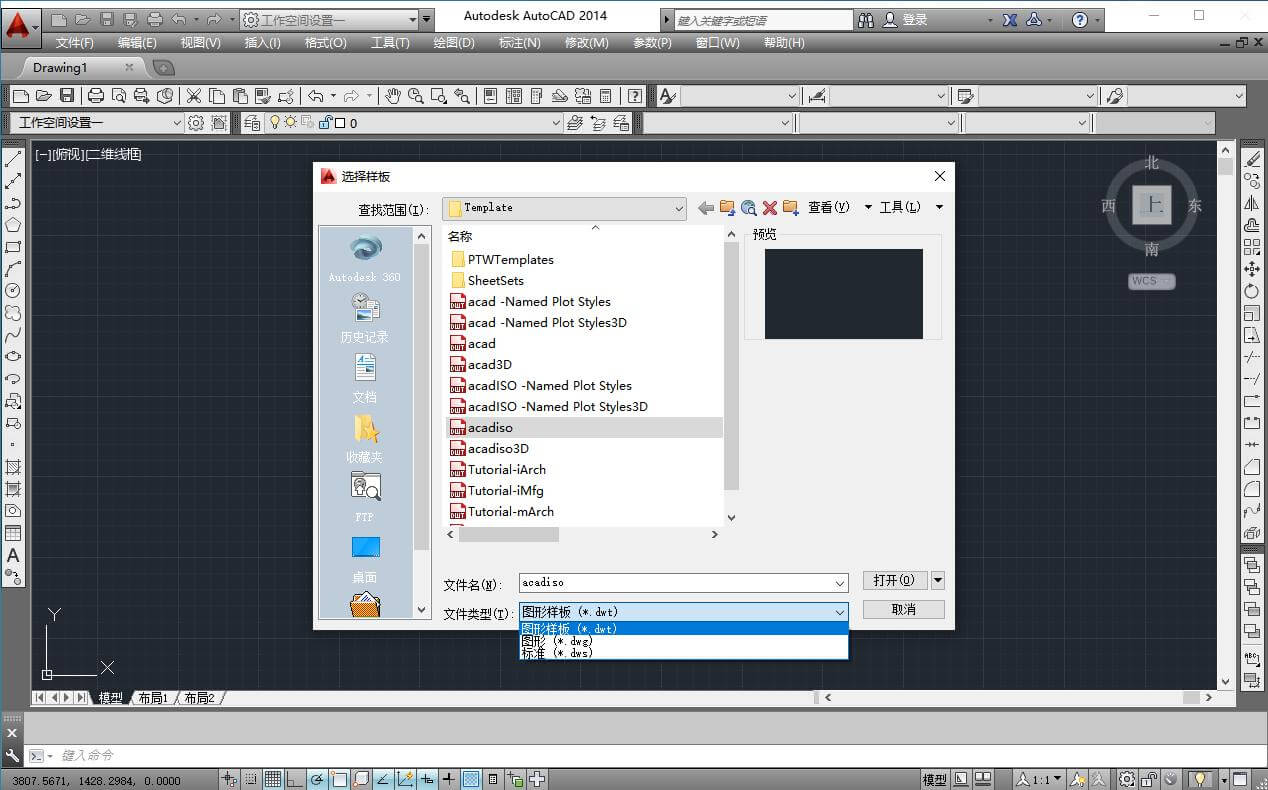
Task: Open the 编辑(E) menu
Action: (137, 43)
